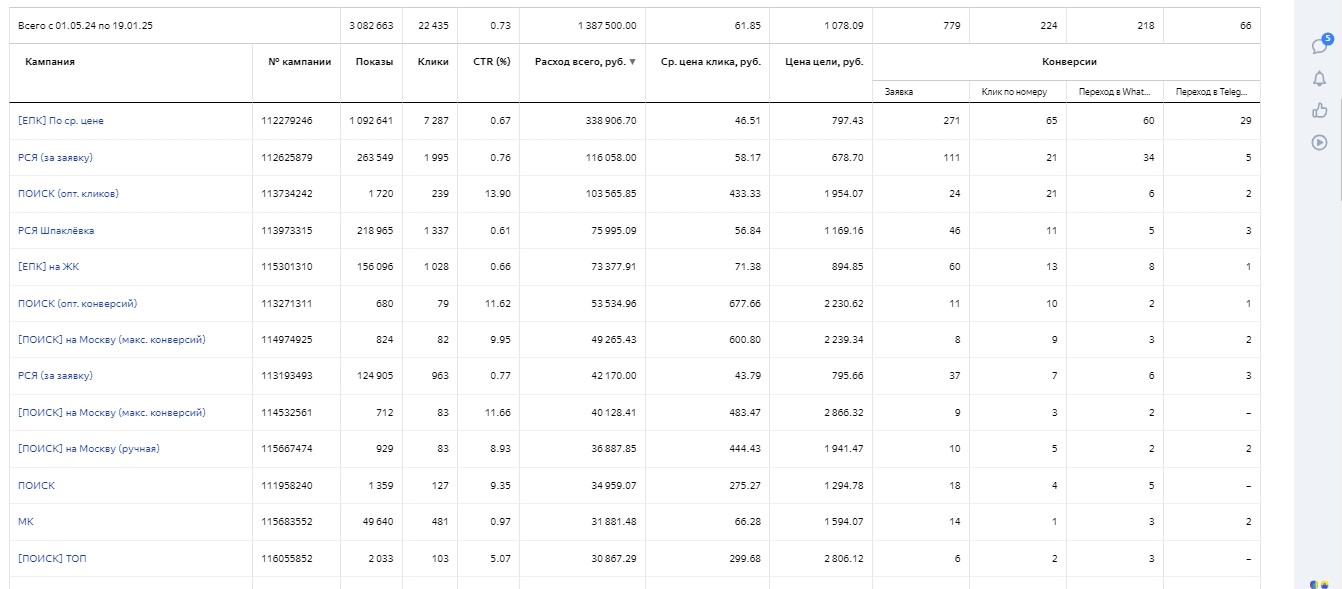The height and width of the screenshot is (589, 1342).
Task: Open the ПОИСК (опт. кликов) campaign link
Action: pyautogui.click(x=61, y=194)
